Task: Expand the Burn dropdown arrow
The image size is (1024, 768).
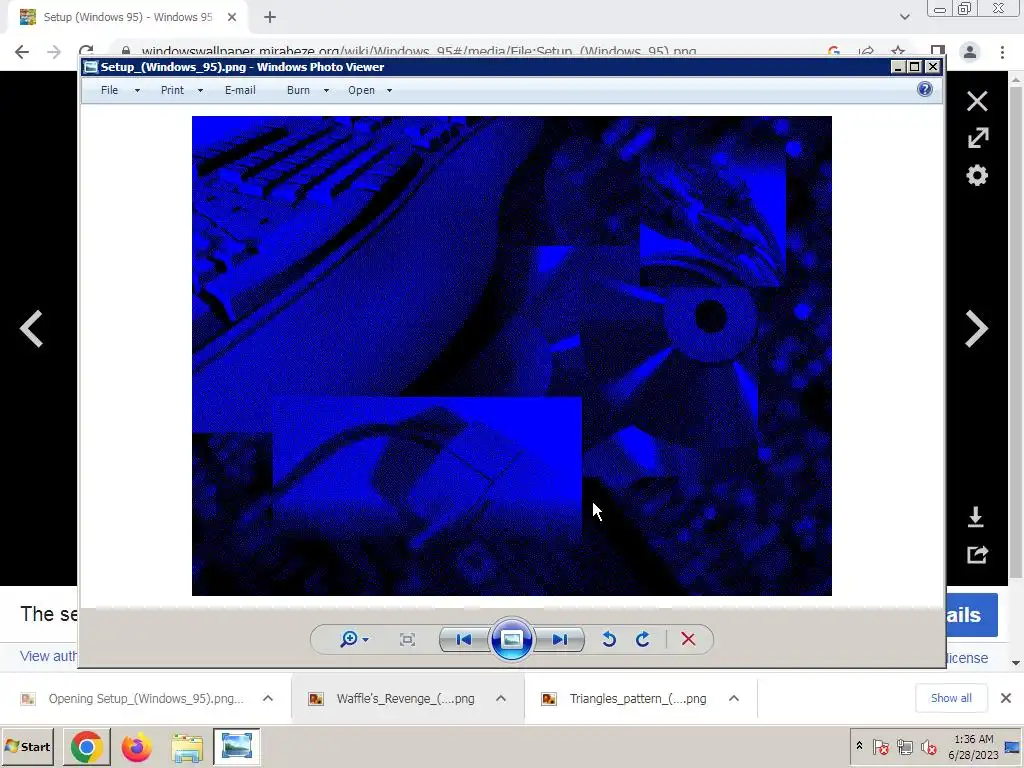Action: click(326, 91)
